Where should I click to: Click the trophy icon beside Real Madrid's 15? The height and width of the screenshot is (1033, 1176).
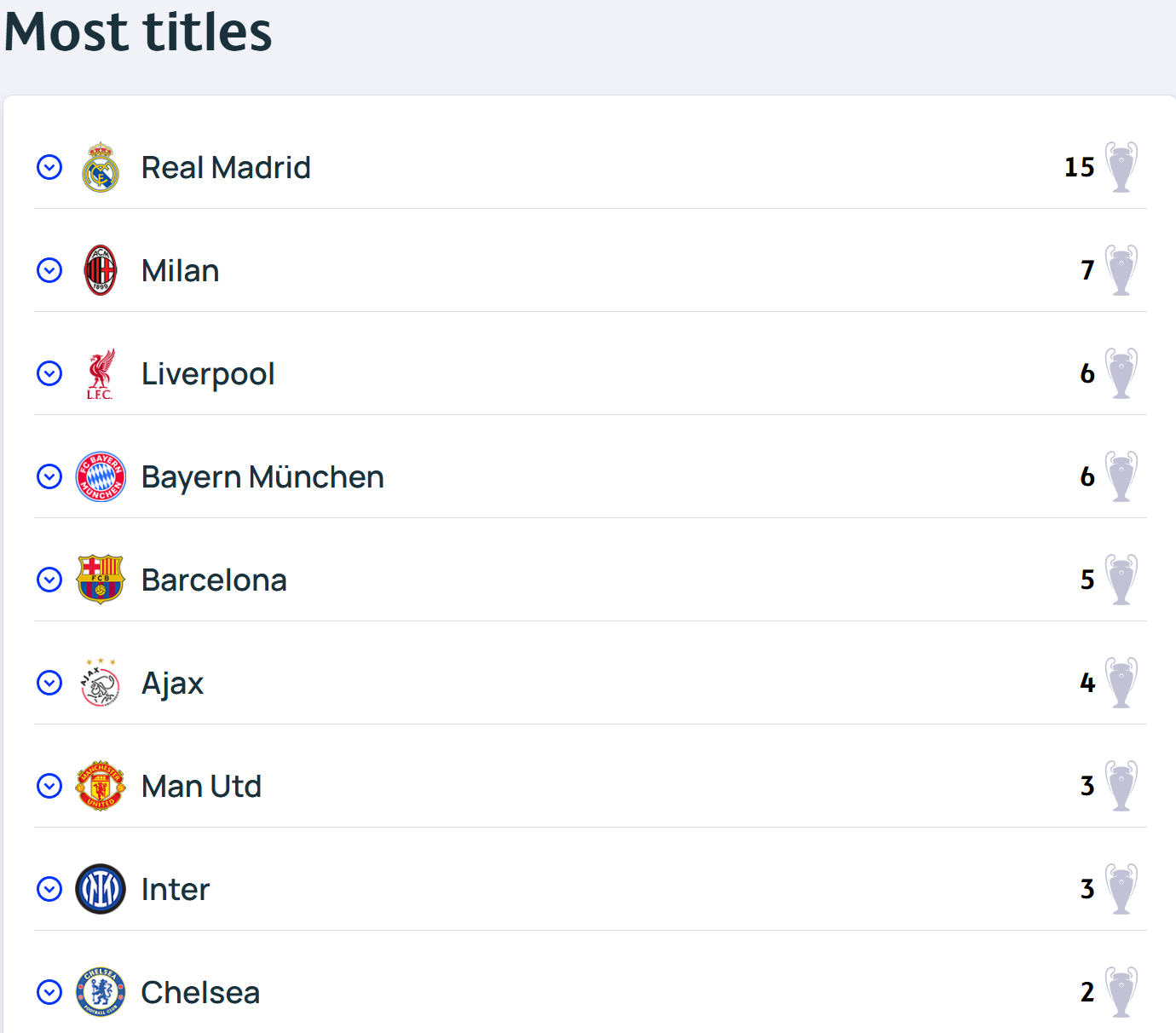tap(1121, 167)
